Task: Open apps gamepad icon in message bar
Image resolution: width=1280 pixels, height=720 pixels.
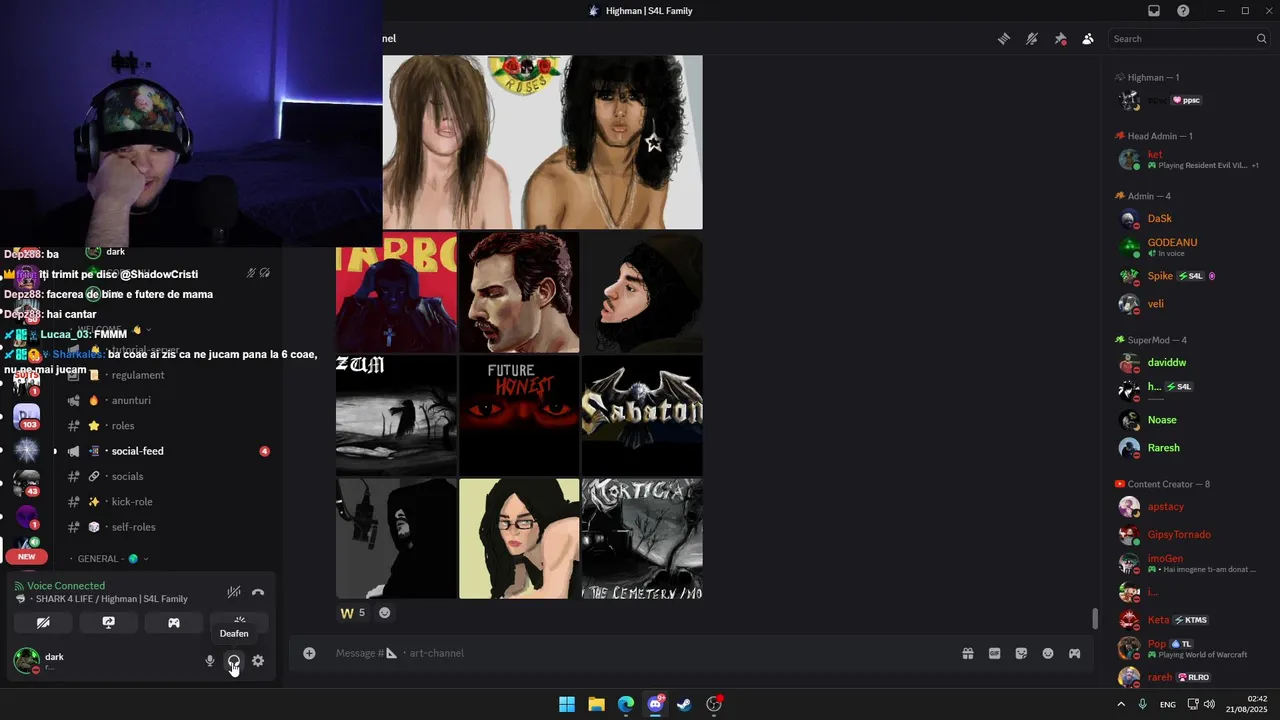Action: (x=1074, y=653)
